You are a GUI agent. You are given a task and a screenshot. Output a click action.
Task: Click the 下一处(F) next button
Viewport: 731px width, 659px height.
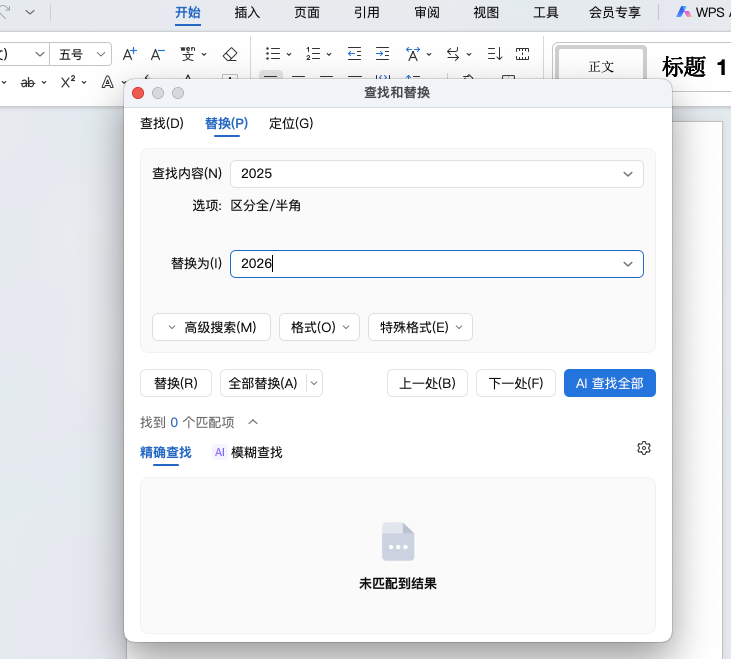[x=516, y=383]
